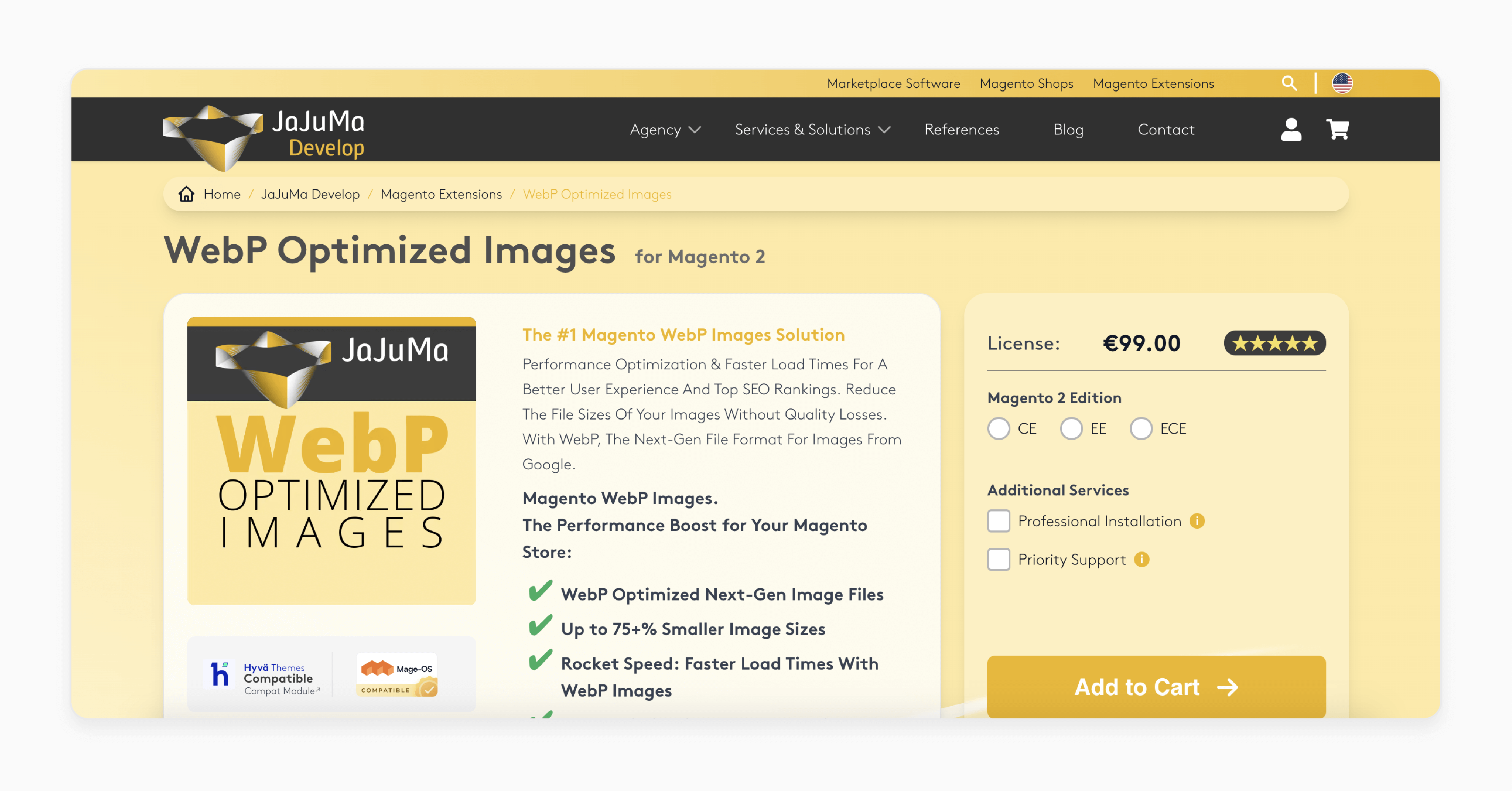Select the ECE edition radio button
The height and width of the screenshot is (791, 1512).
(x=1141, y=428)
